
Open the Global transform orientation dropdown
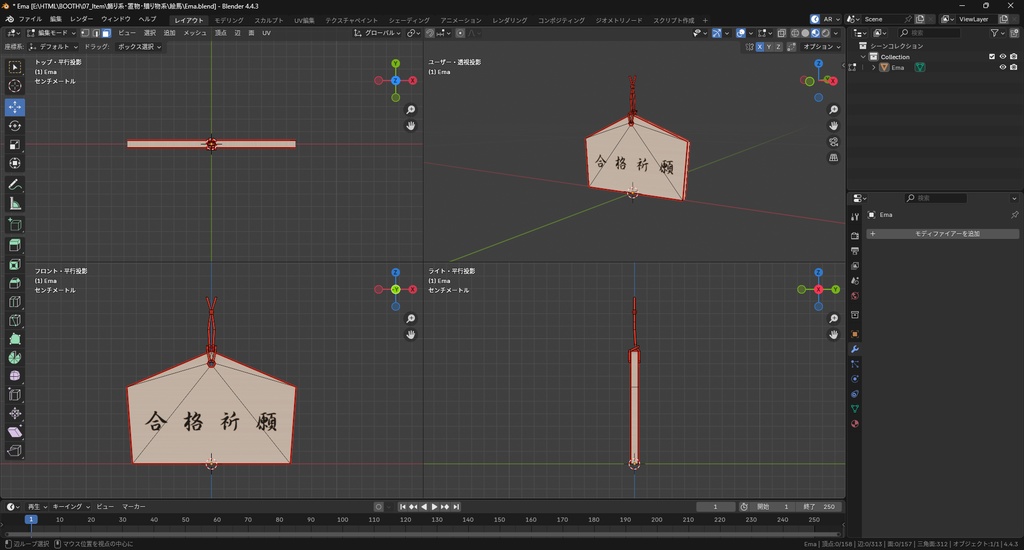pyautogui.click(x=377, y=33)
